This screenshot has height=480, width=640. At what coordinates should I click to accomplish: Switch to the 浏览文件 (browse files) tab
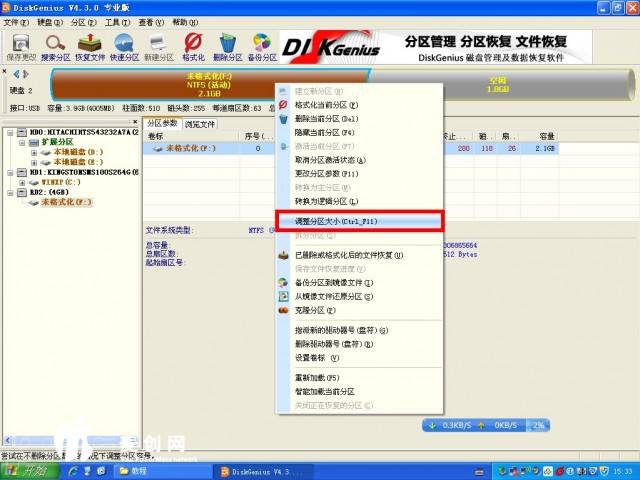coord(199,124)
